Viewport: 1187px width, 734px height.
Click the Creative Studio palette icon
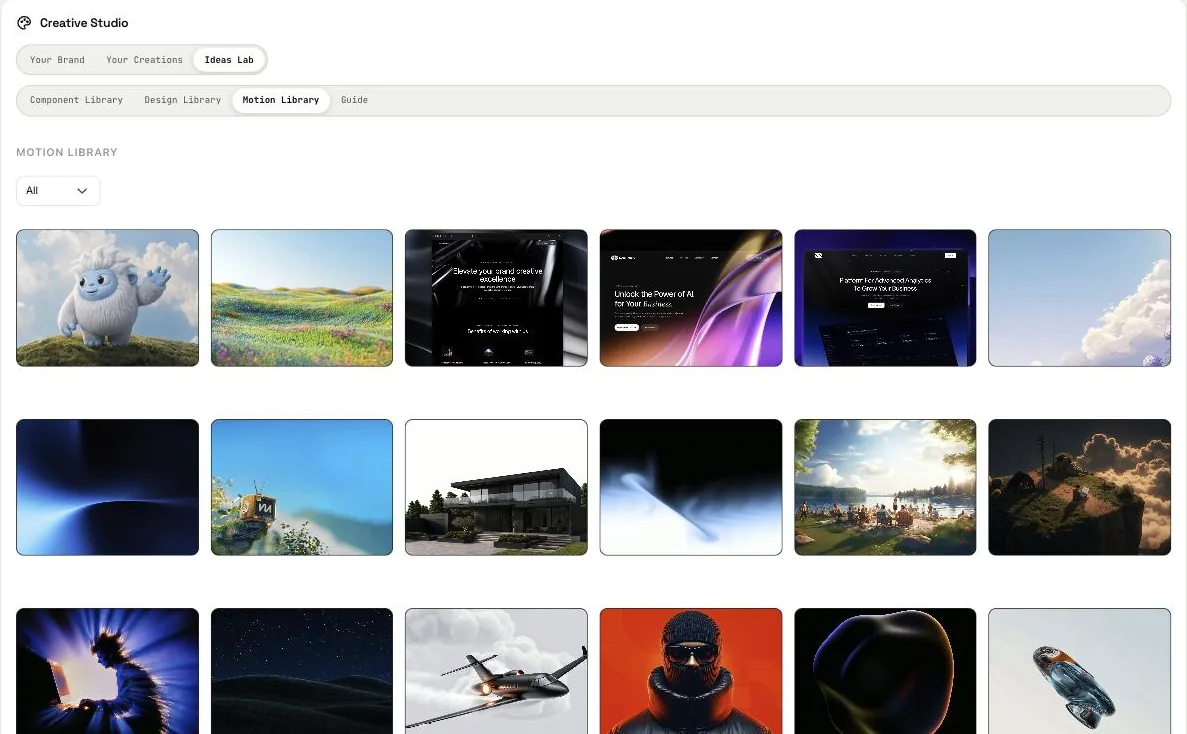point(24,23)
